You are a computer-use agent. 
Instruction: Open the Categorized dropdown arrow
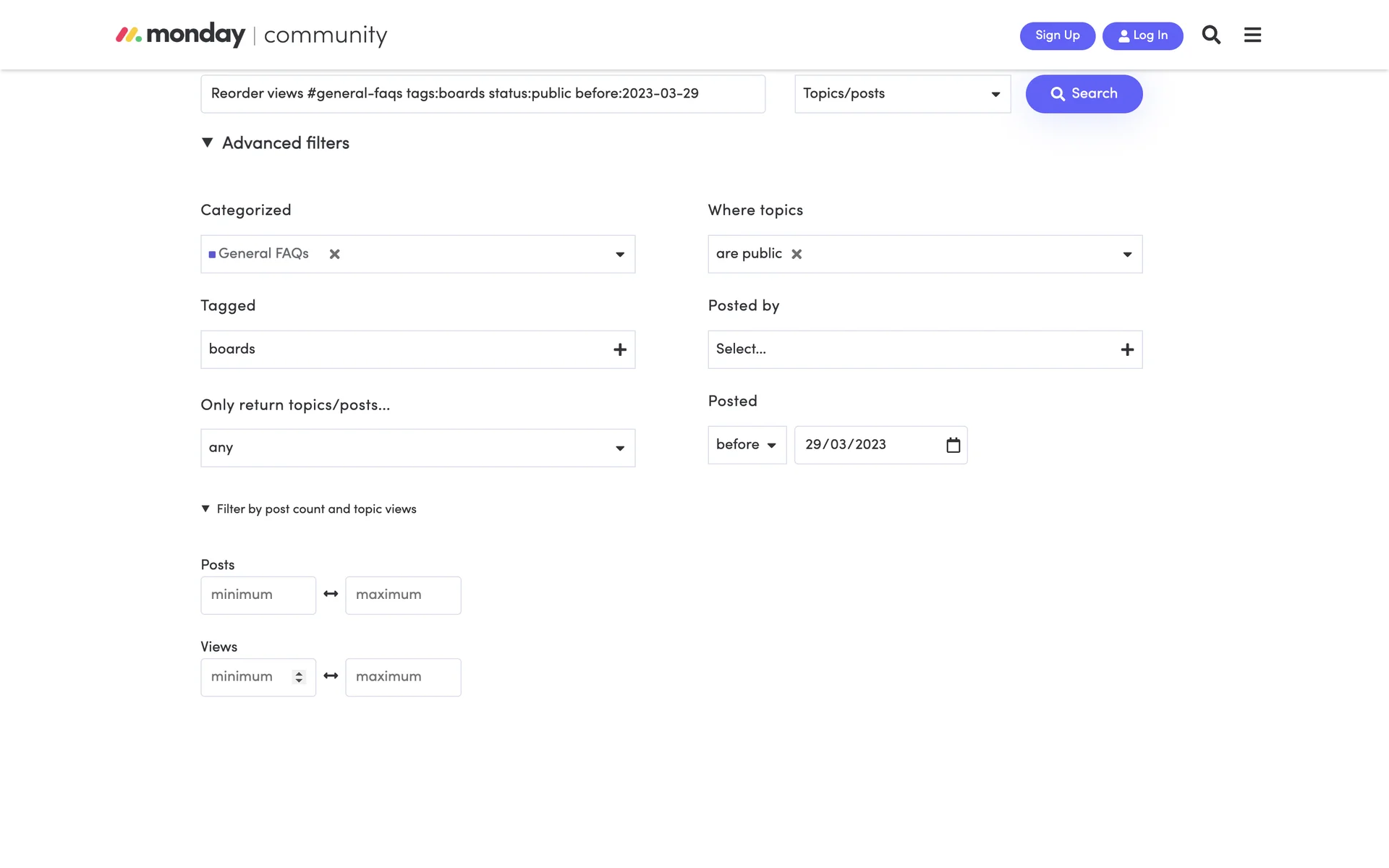point(620,254)
